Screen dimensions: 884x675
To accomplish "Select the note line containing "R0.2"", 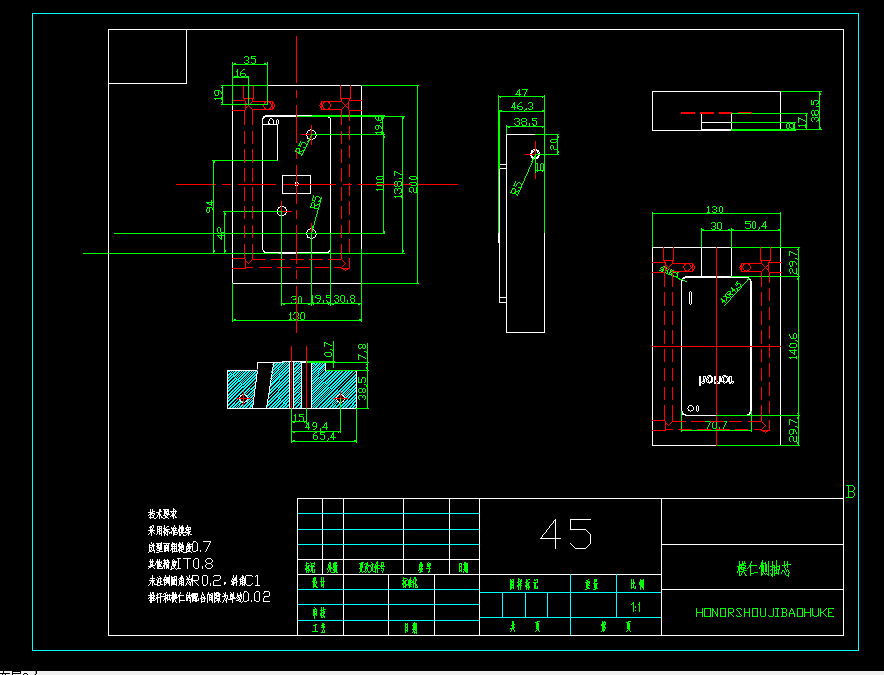I will 204,580.
